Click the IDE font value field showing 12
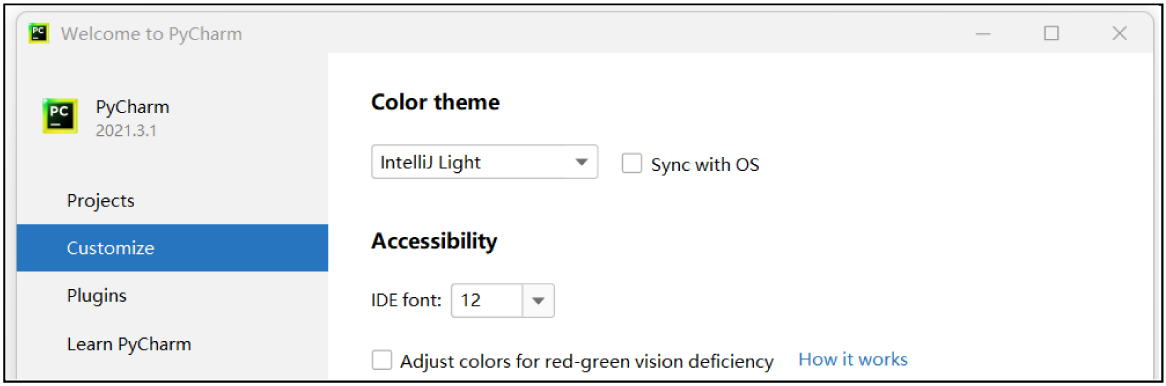 click(x=488, y=301)
